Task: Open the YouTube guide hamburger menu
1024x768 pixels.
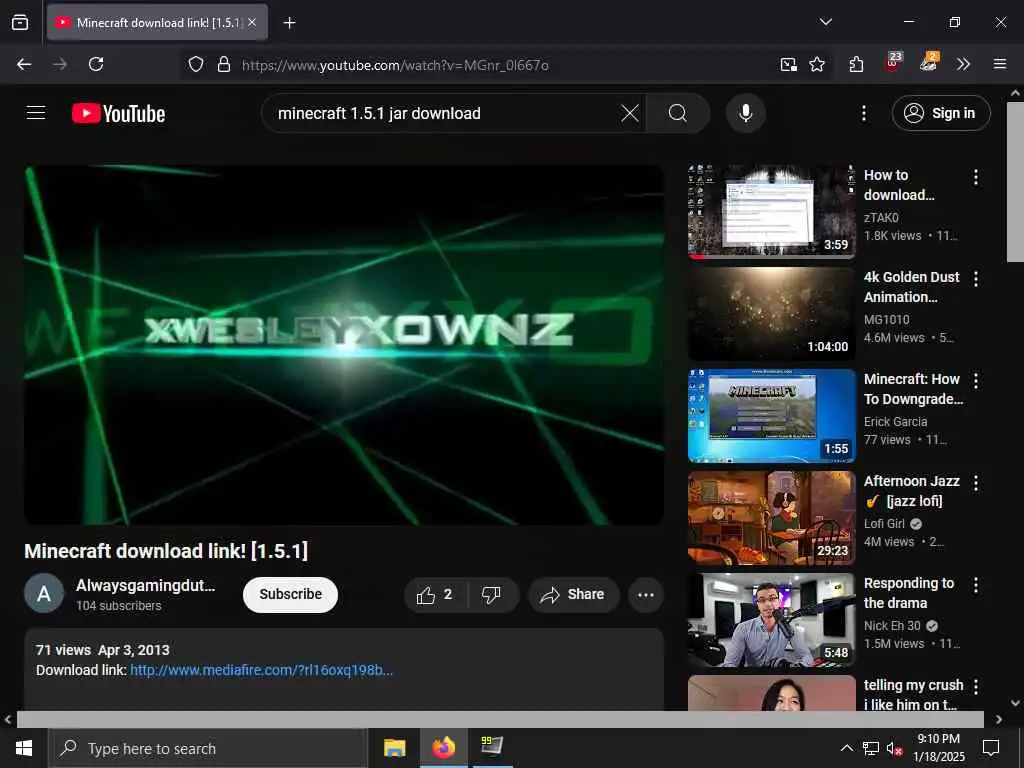Action: [36, 113]
